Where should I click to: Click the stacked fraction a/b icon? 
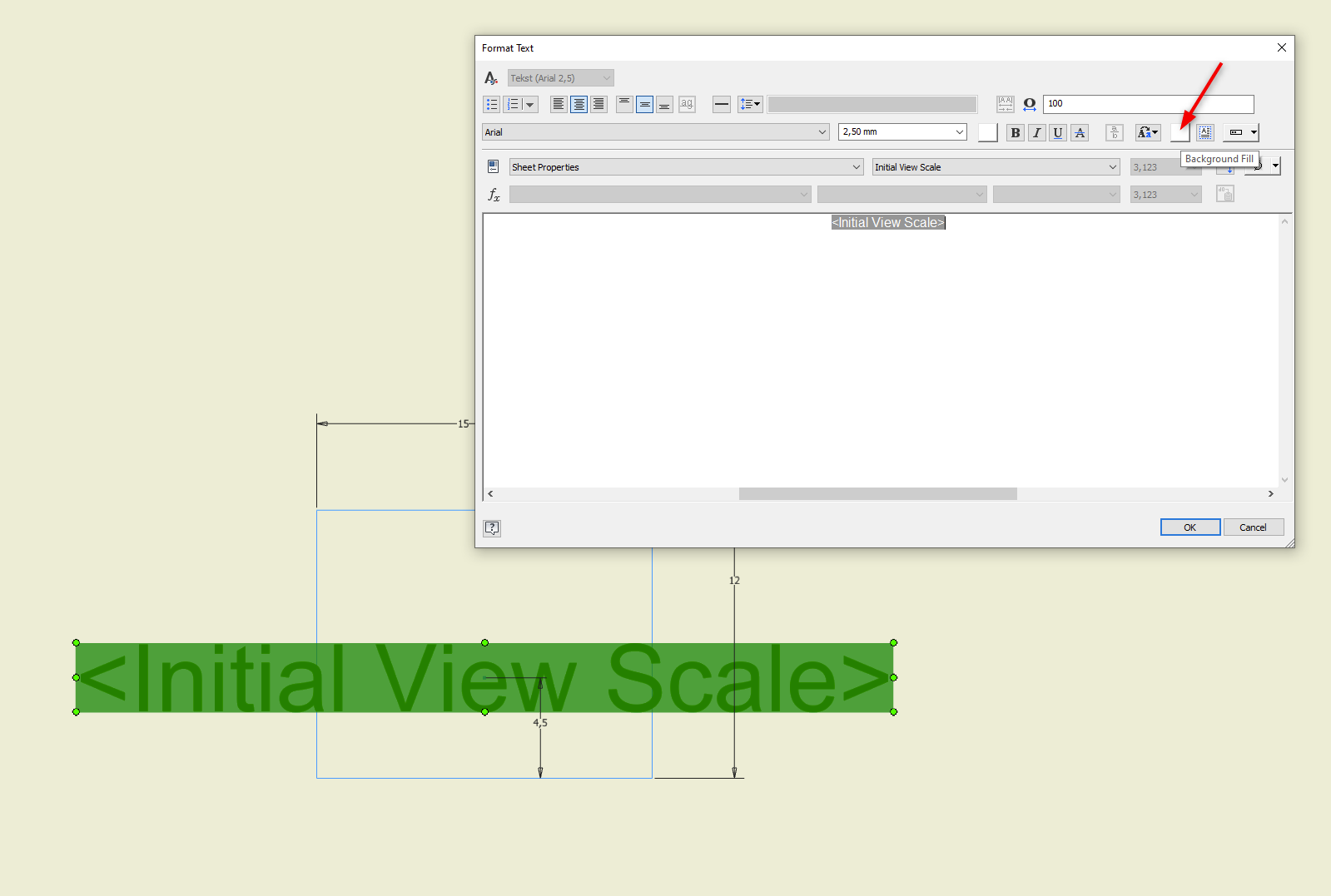(x=1115, y=132)
